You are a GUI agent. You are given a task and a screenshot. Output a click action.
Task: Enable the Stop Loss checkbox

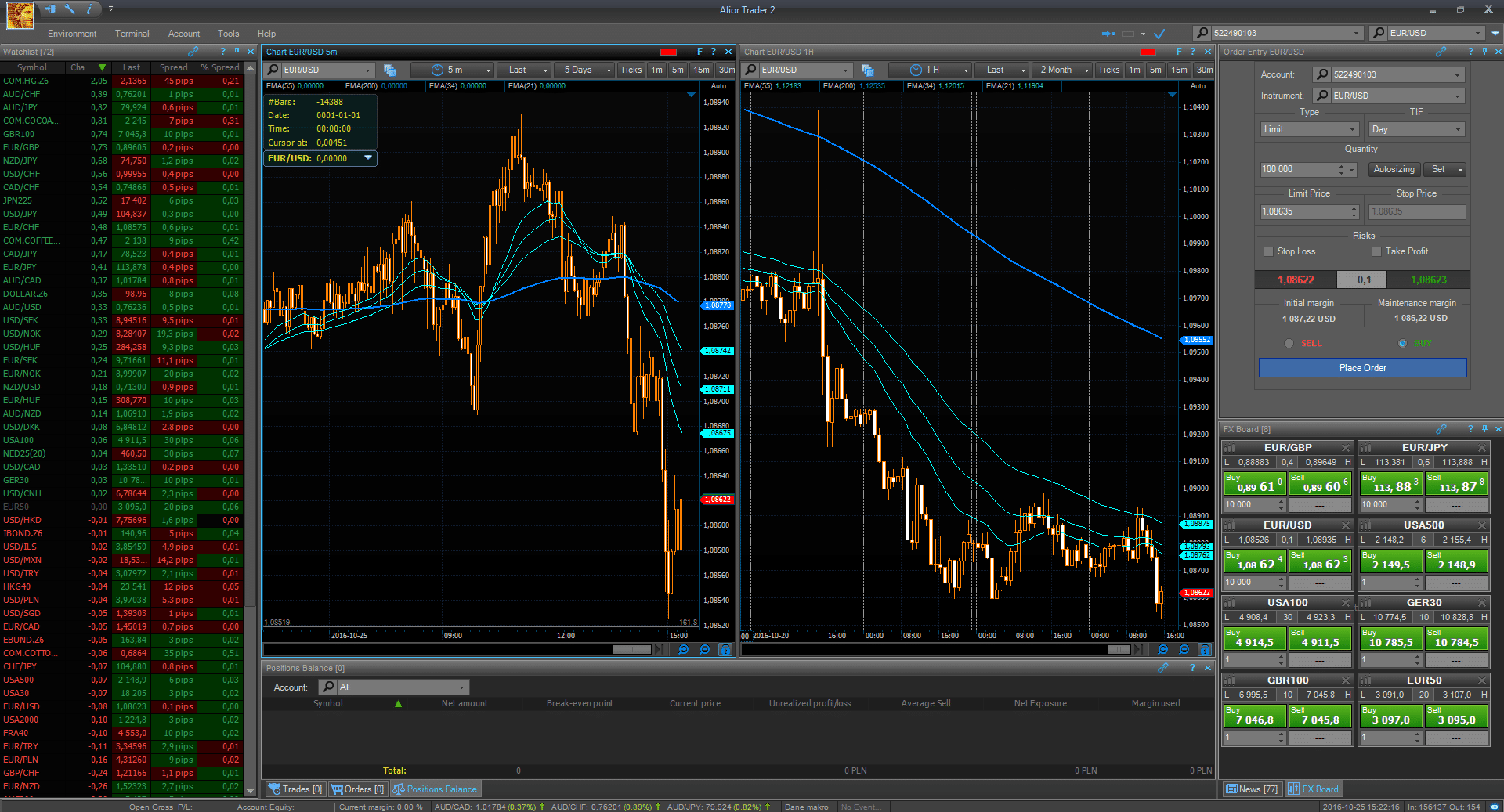[1269, 251]
